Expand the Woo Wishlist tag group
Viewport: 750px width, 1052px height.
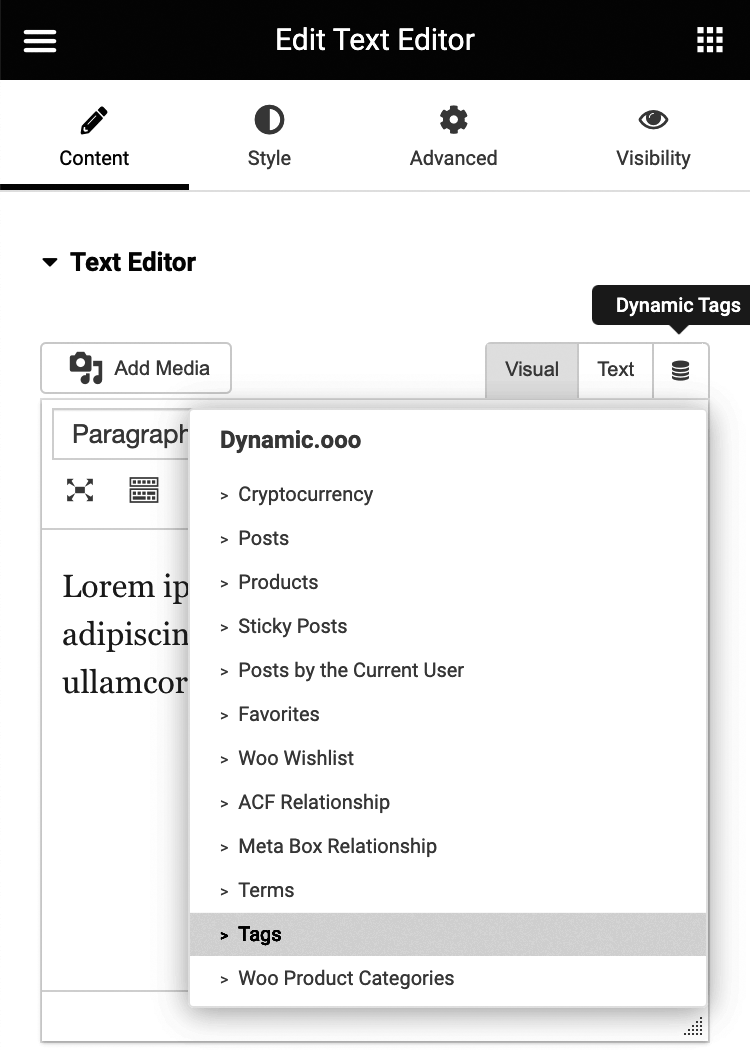296,758
